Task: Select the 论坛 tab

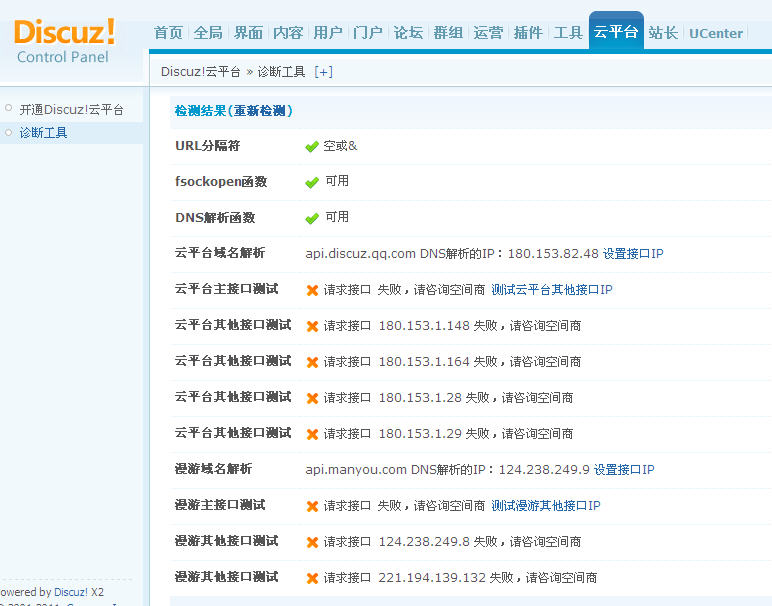Action: (408, 32)
